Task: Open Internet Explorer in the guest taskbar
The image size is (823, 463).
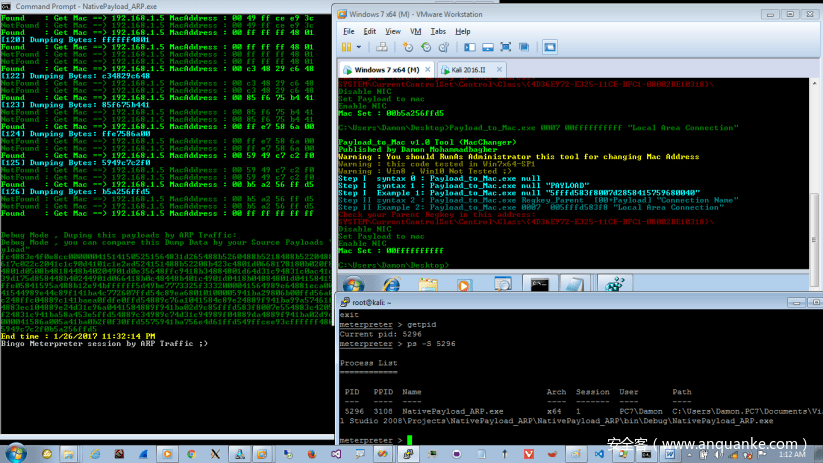Action: click(x=391, y=284)
